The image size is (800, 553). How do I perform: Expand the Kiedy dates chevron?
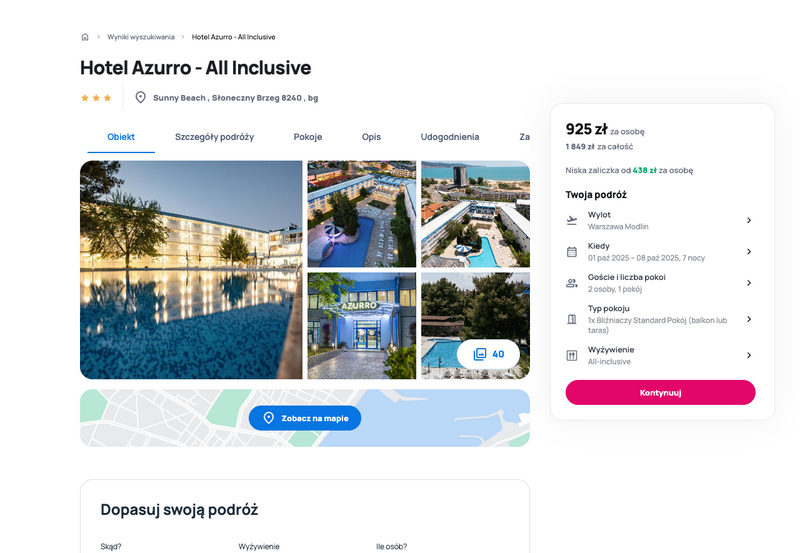[749, 252]
